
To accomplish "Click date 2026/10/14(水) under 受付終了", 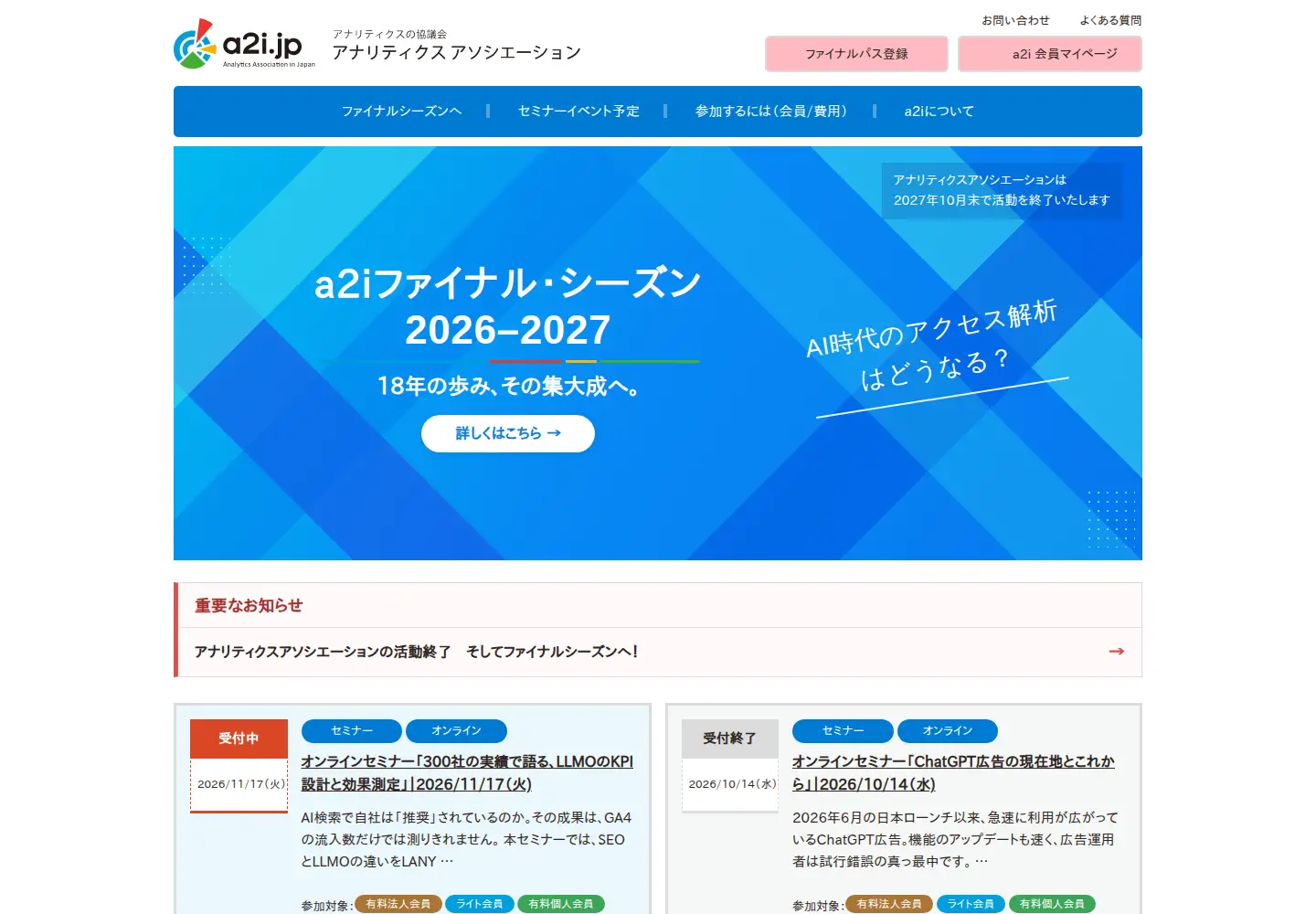I will (x=732, y=784).
